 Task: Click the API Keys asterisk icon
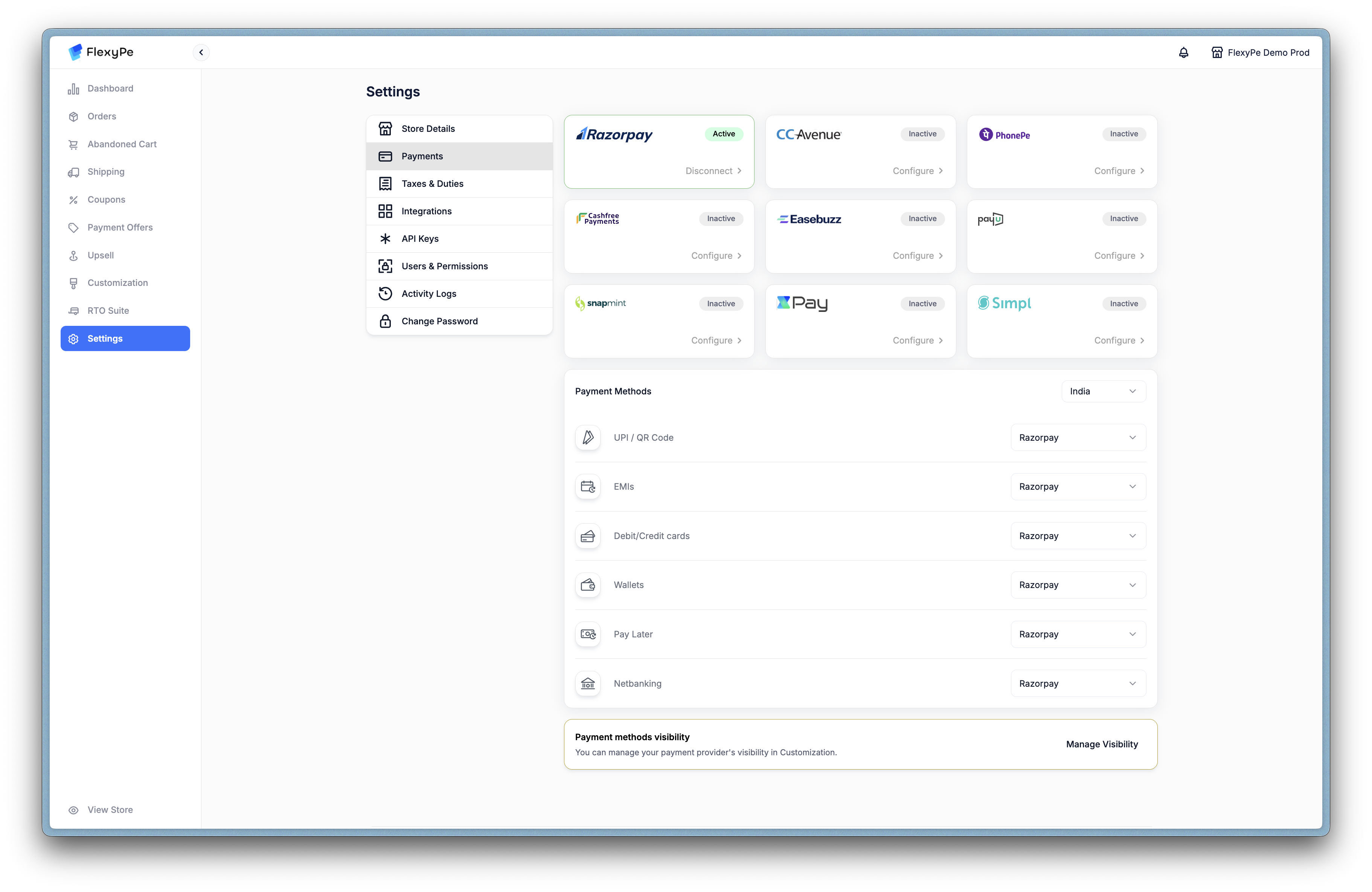(x=385, y=239)
